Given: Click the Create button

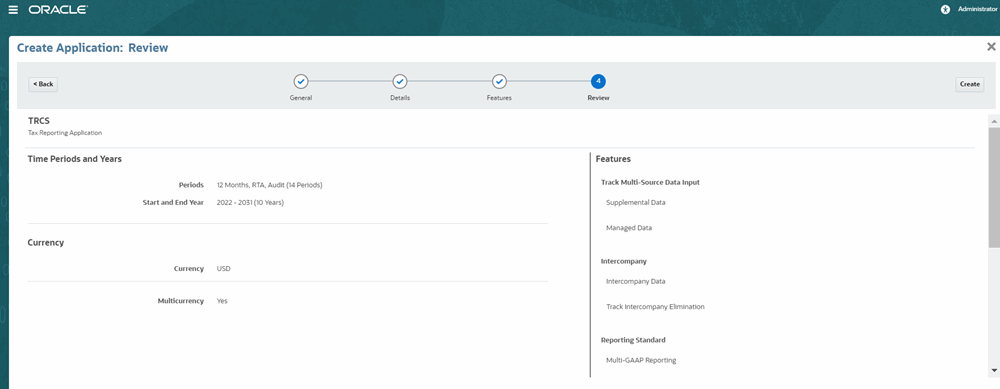Looking at the screenshot, I should tap(969, 84).
